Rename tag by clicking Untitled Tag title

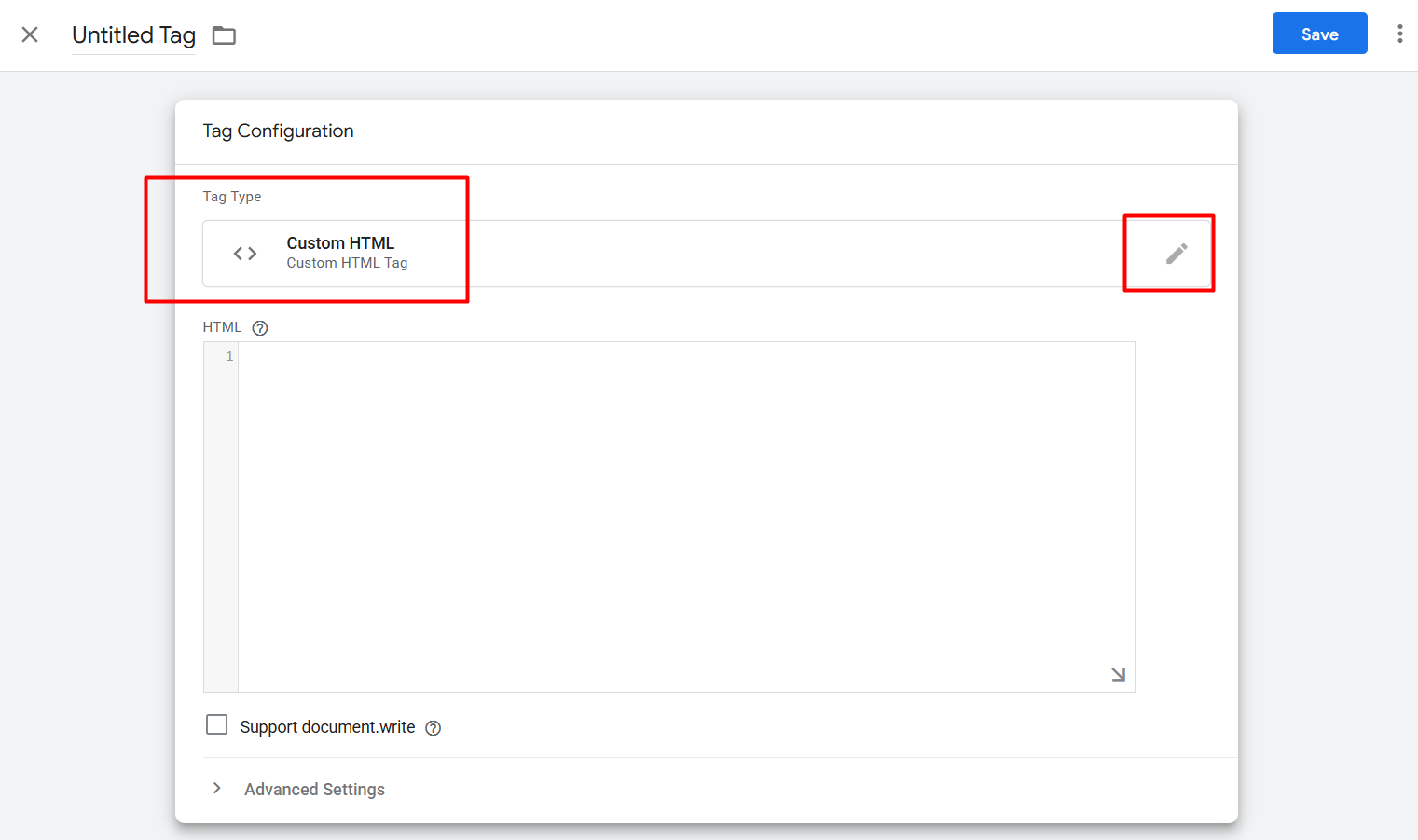133,35
